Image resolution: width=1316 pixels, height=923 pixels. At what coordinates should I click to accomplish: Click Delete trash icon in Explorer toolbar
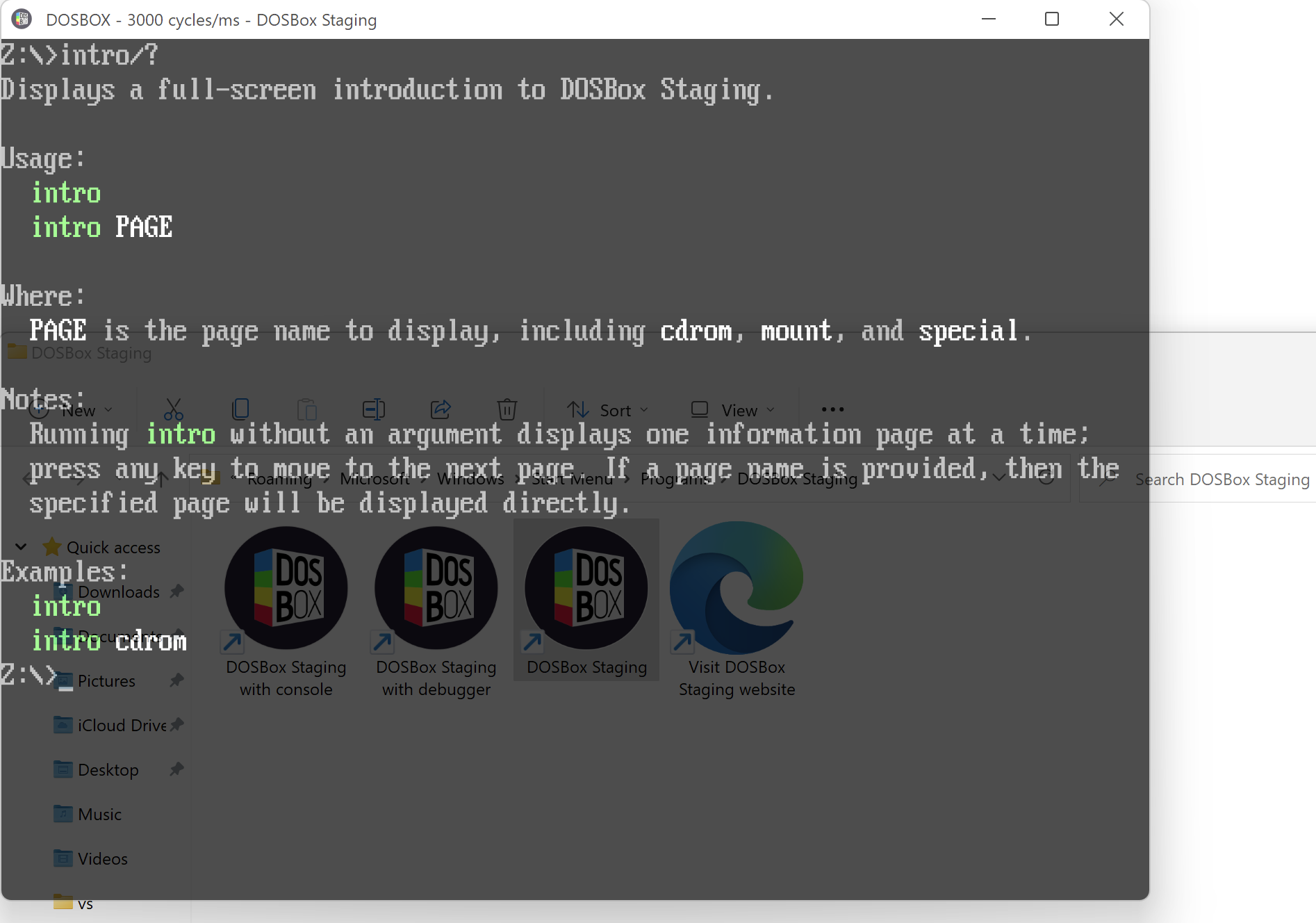507,409
